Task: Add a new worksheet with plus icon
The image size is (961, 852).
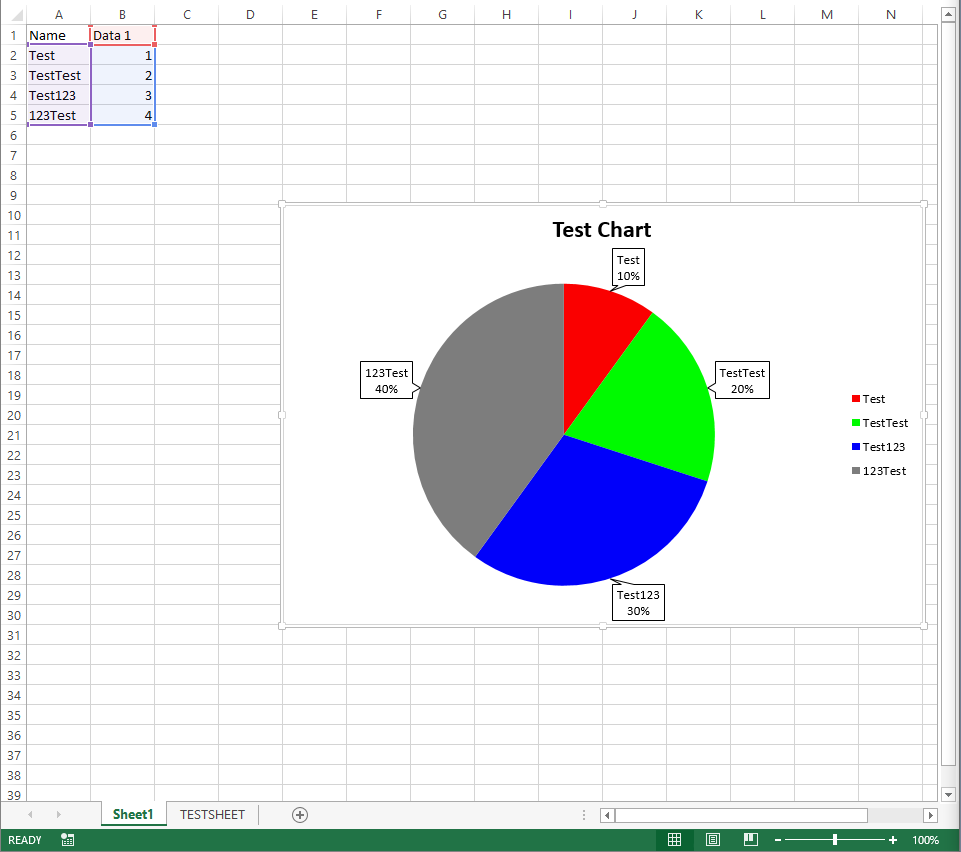Action: pos(299,815)
